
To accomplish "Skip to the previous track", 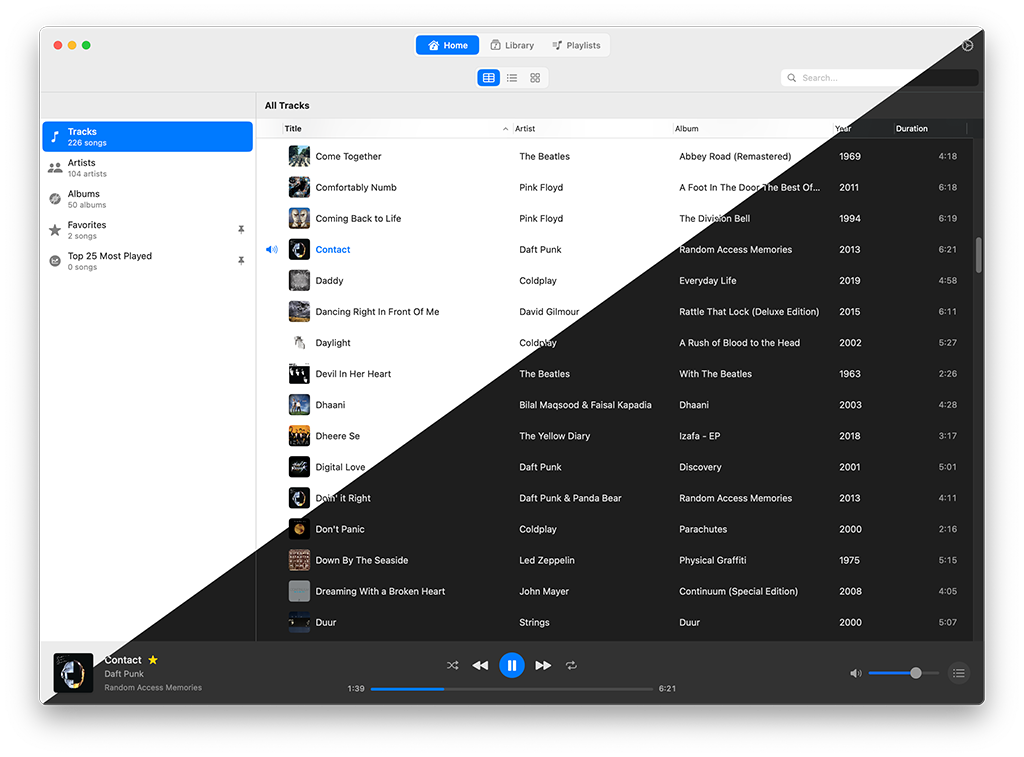I will point(480,665).
